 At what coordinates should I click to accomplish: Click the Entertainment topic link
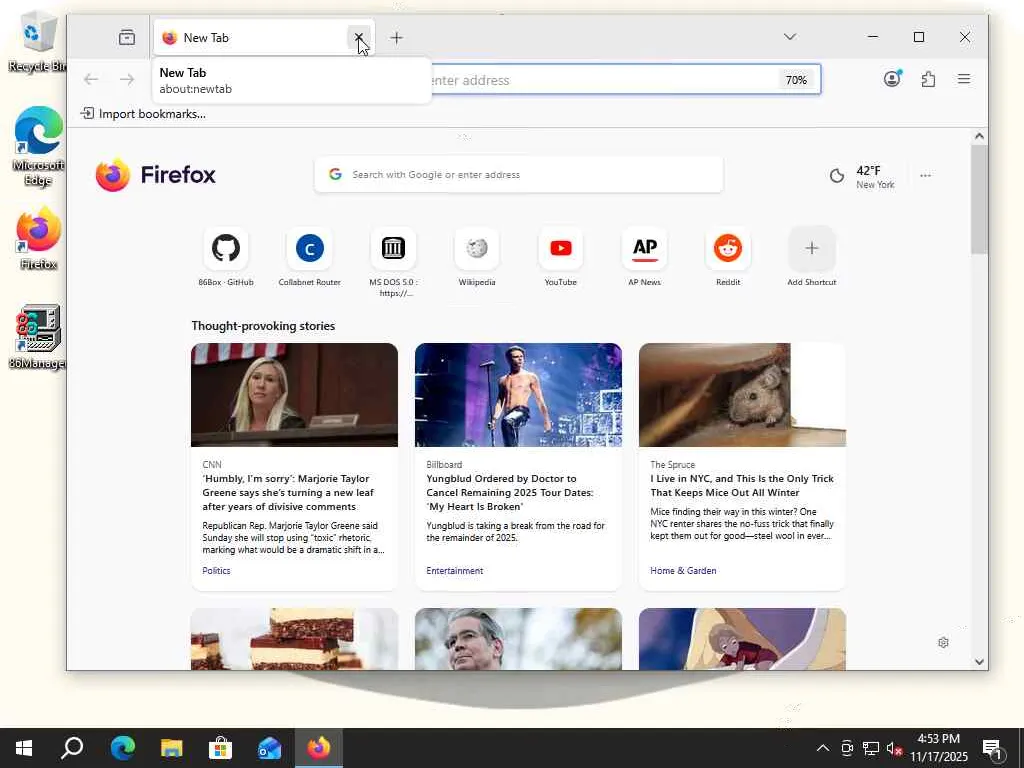click(x=455, y=570)
